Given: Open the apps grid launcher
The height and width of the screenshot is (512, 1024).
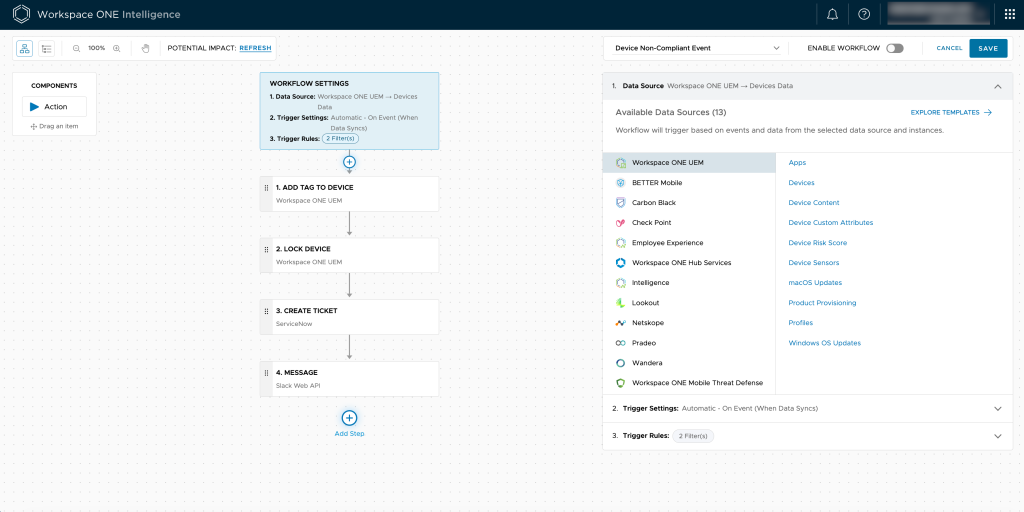Looking at the screenshot, I should tap(1009, 14).
